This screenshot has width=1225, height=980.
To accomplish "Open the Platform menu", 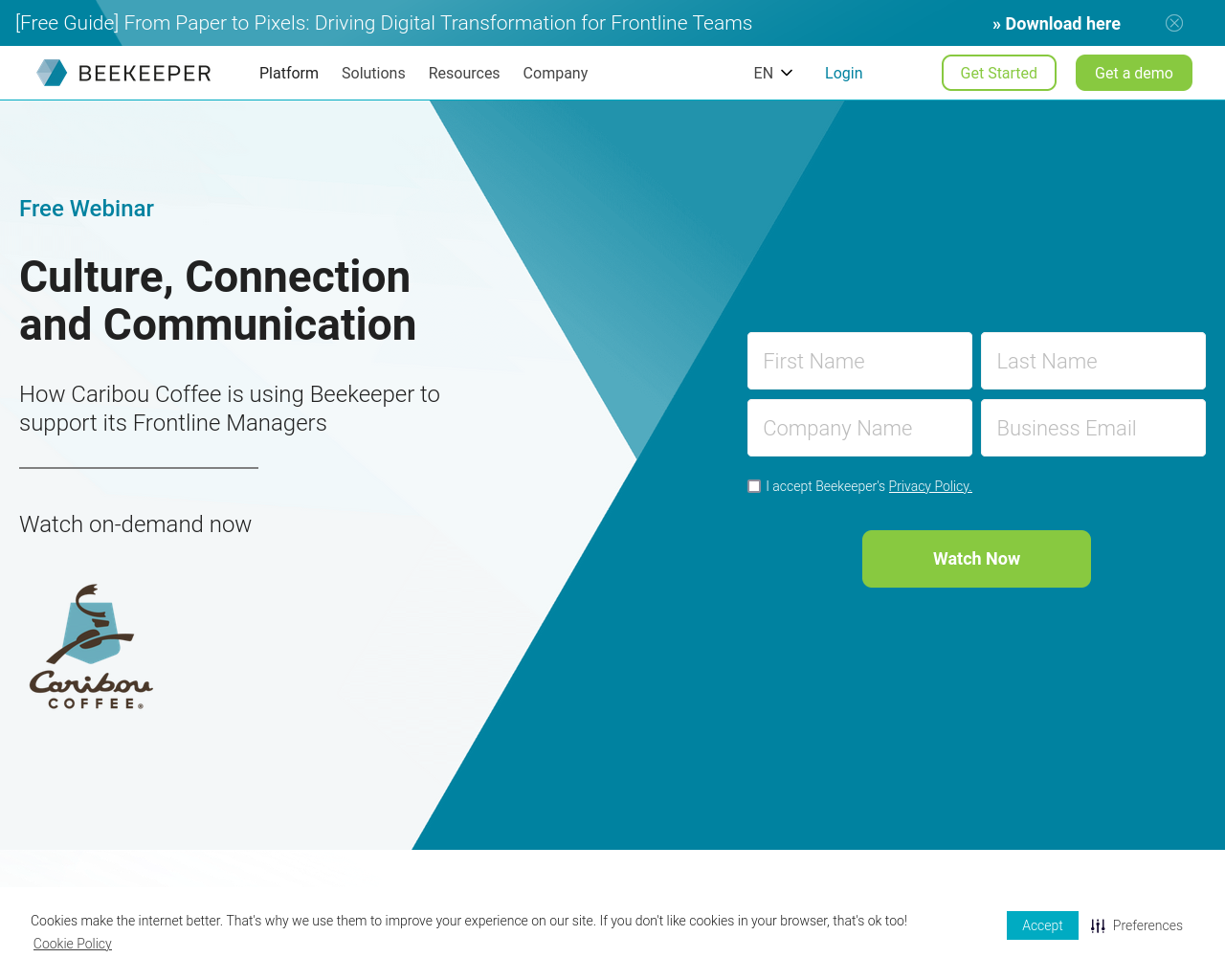I will pyautogui.click(x=289, y=73).
